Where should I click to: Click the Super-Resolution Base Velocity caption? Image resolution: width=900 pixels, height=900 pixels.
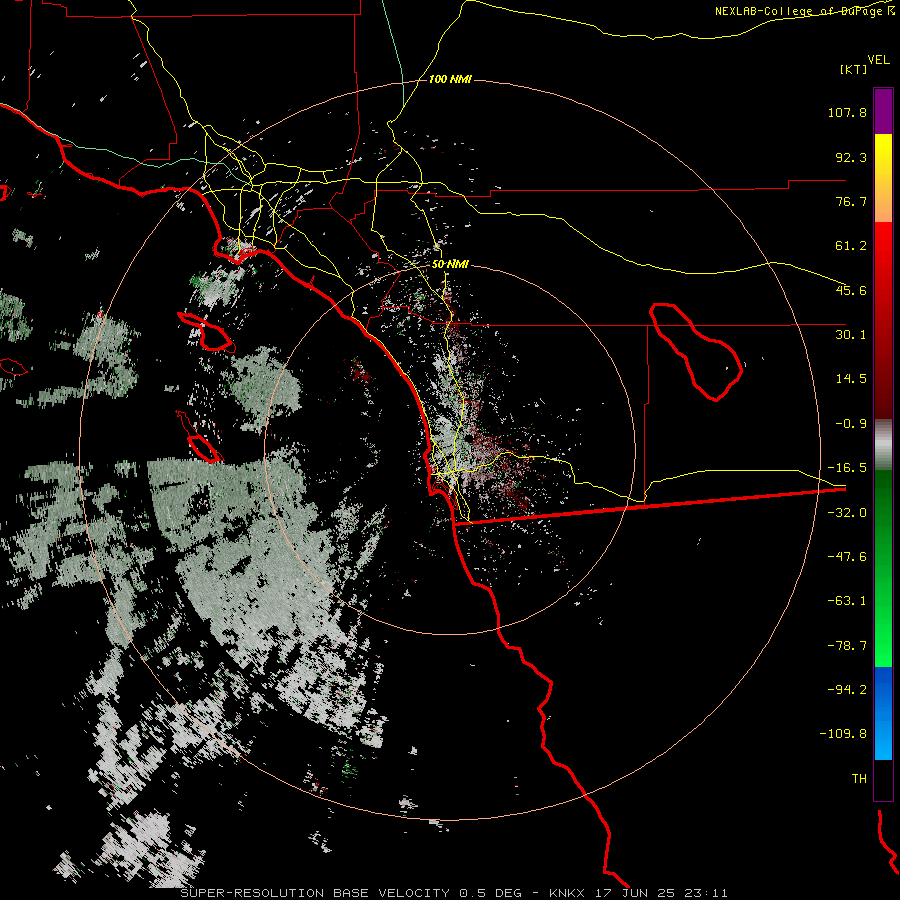[x=454, y=893]
